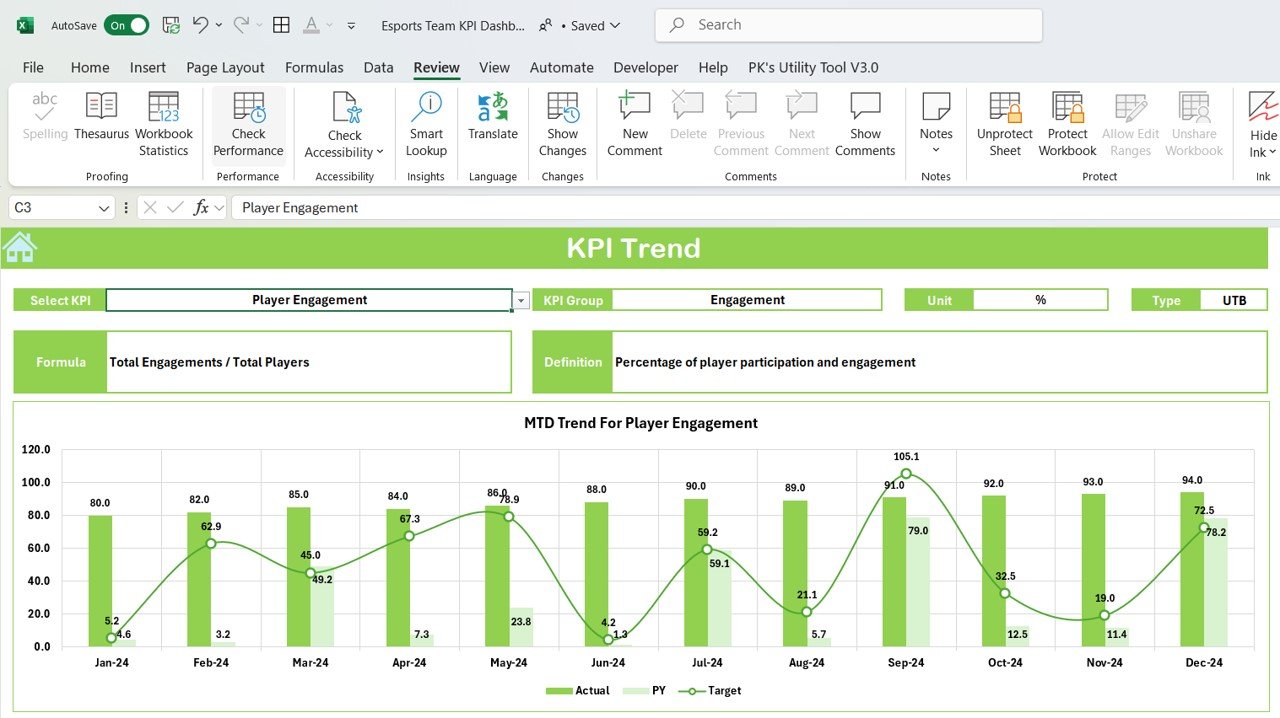Click the formula bar showing Player Engagement
This screenshot has width=1280, height=718.
[x=755, y=207]
